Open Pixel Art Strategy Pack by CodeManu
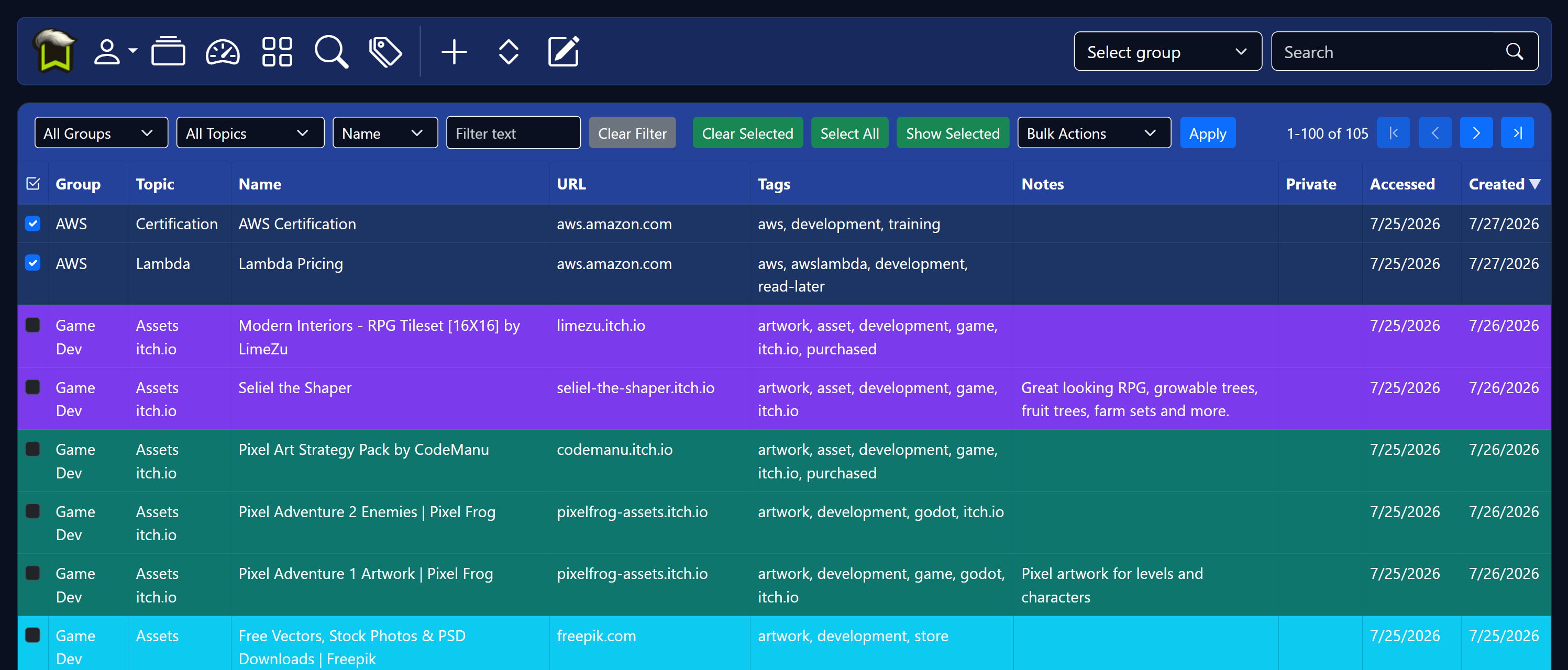This screenshot has height=670, width=1568. click(363, 449)
